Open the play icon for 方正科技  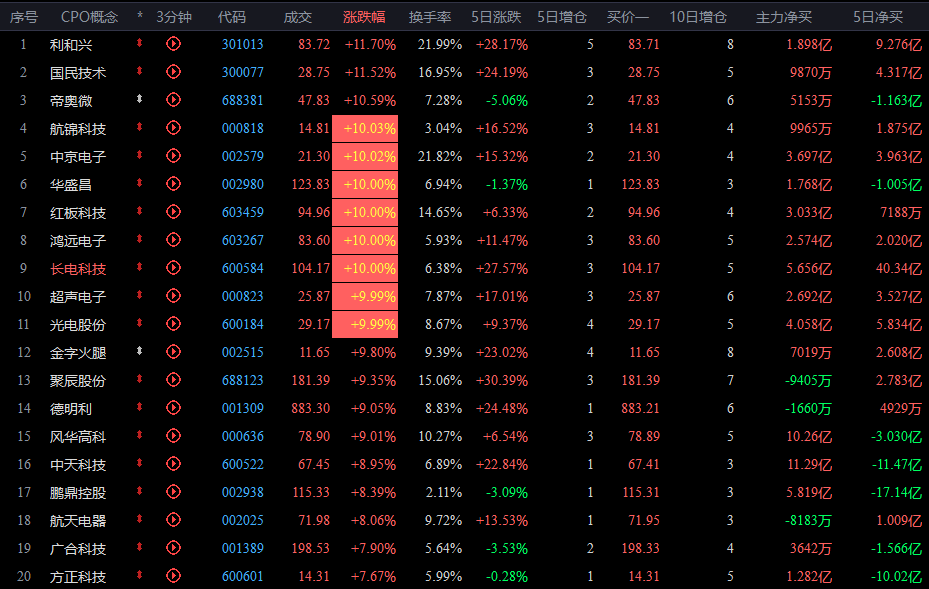coord(173,575)
